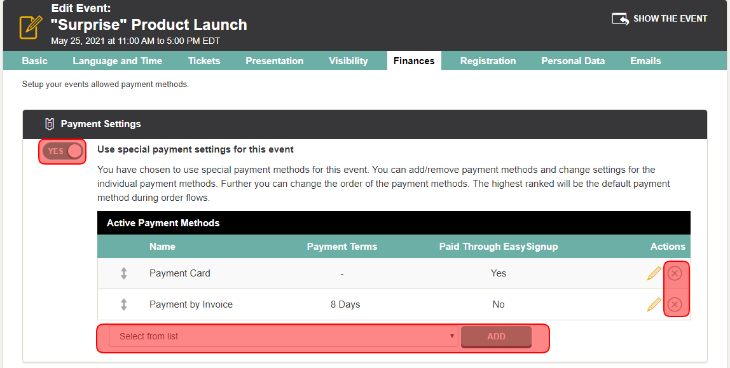Remove the Payment Card method

675,273
